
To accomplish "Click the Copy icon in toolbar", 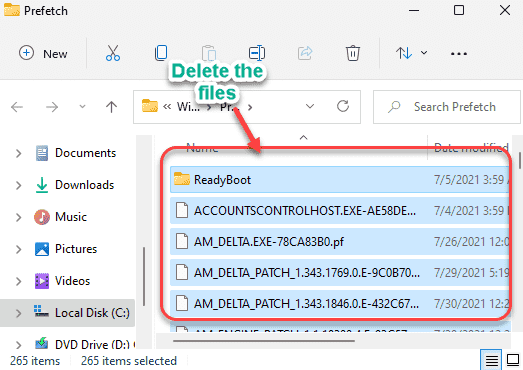I will click(161, 53).
